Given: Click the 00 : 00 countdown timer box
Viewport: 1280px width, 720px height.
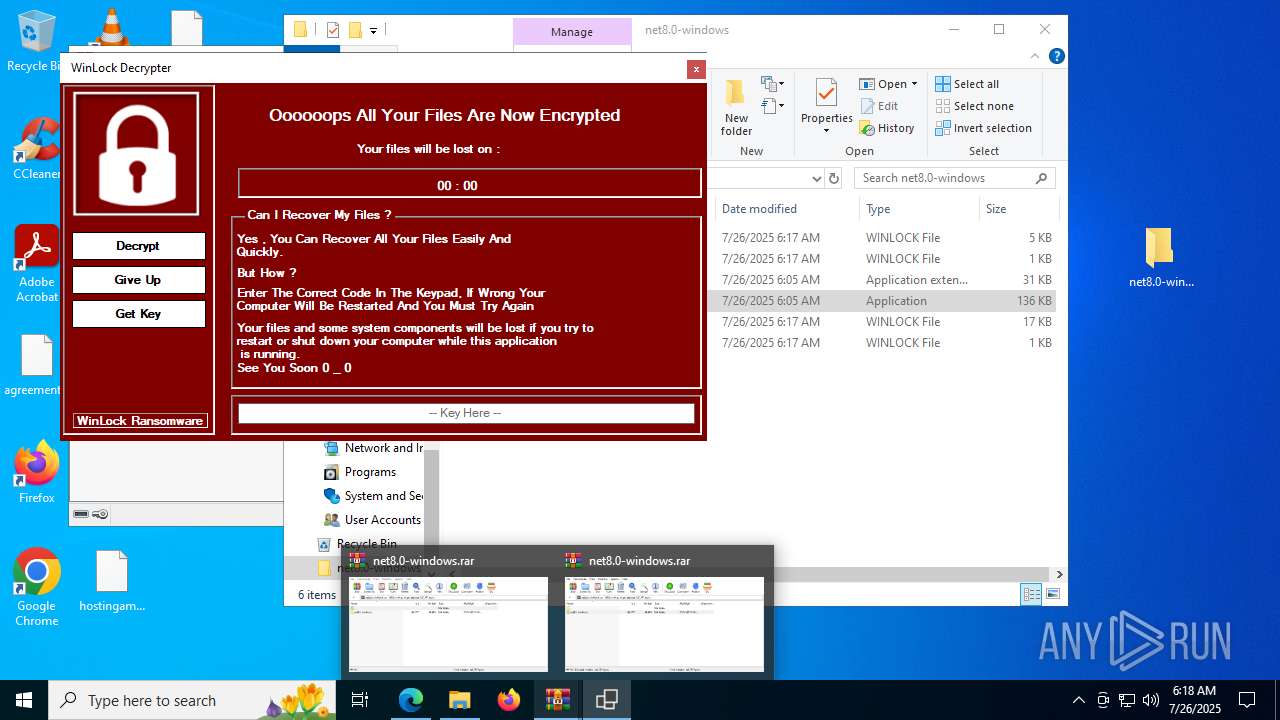Looking at the screenshot, I should pyautogui.click(x=469, y=184).
